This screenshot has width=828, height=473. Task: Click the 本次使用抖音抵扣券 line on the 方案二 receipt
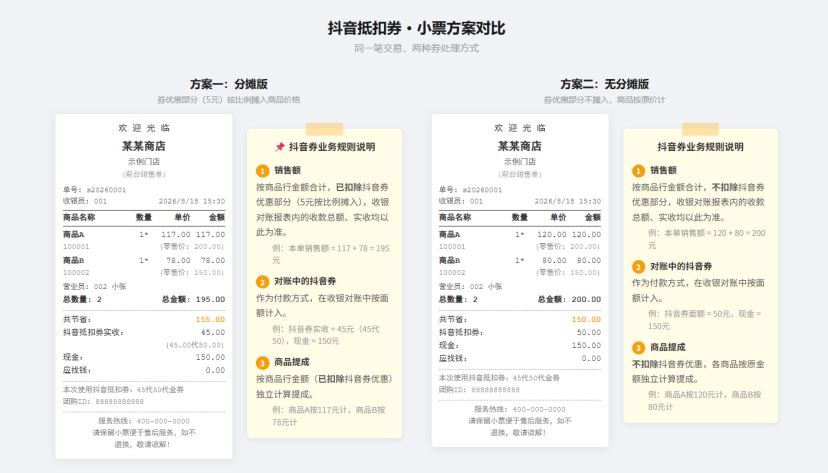(500, 378)
